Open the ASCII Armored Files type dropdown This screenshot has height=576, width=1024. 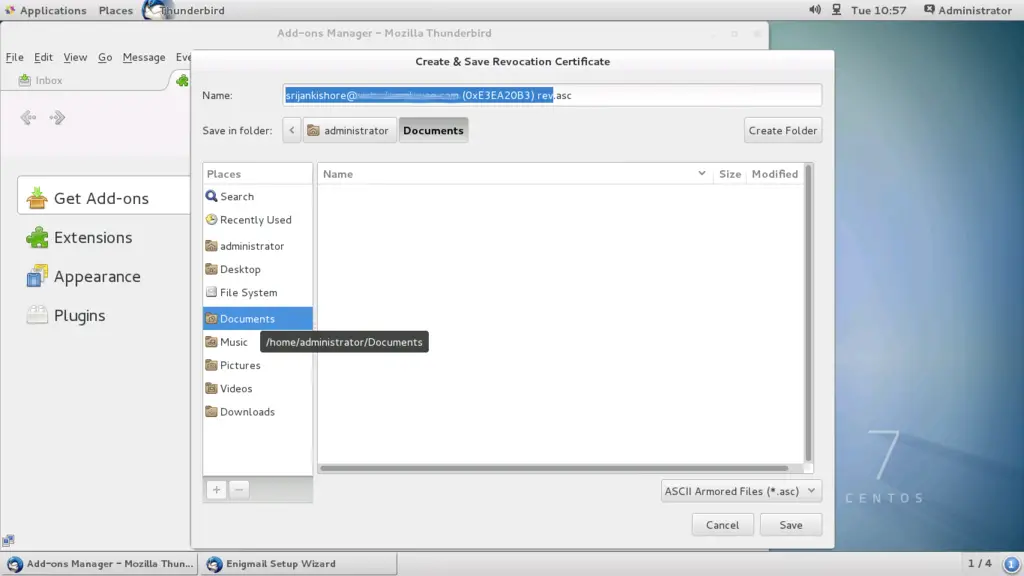point(741,491)
